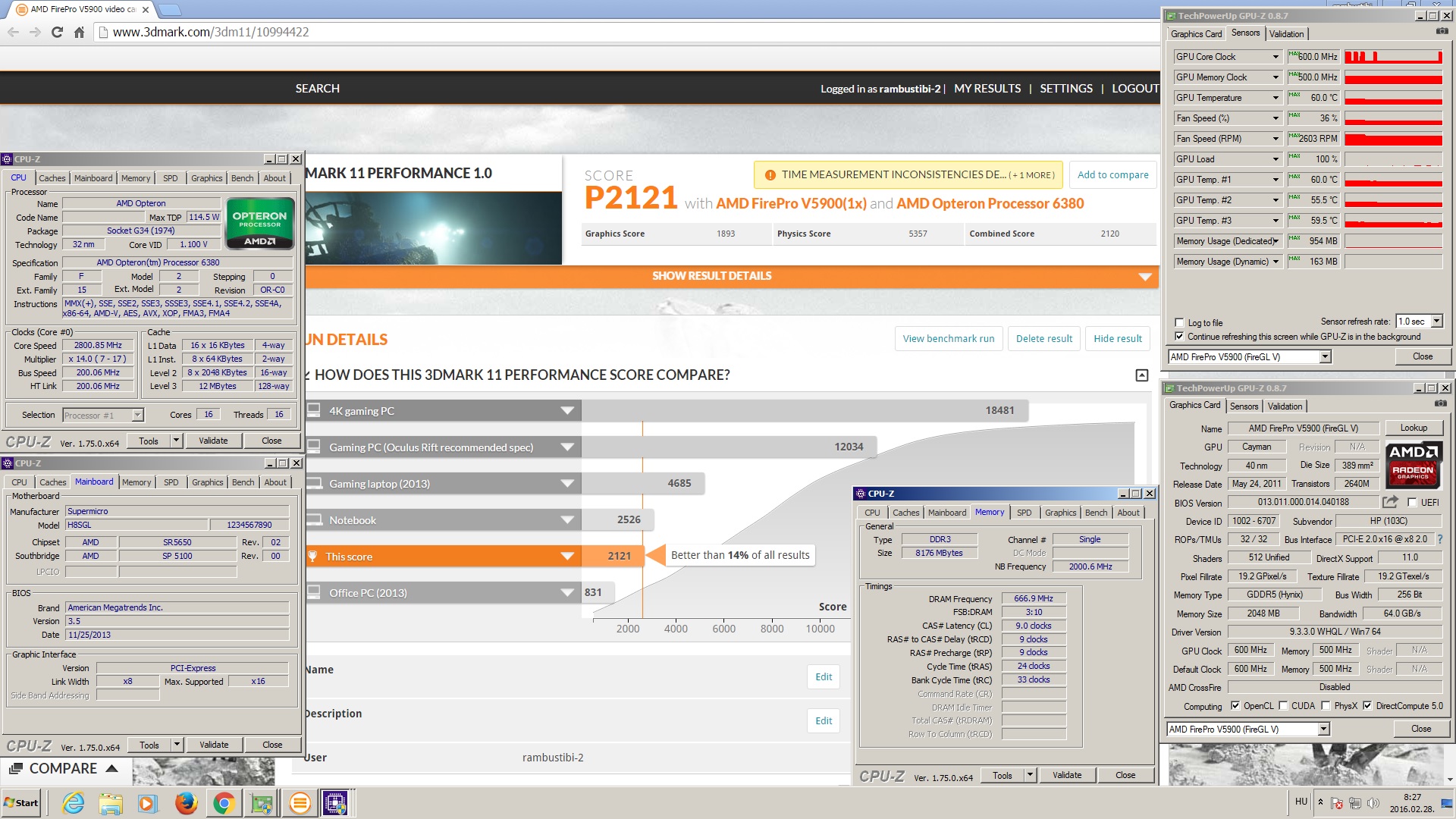Click View benchmark run button

point(949,339)
